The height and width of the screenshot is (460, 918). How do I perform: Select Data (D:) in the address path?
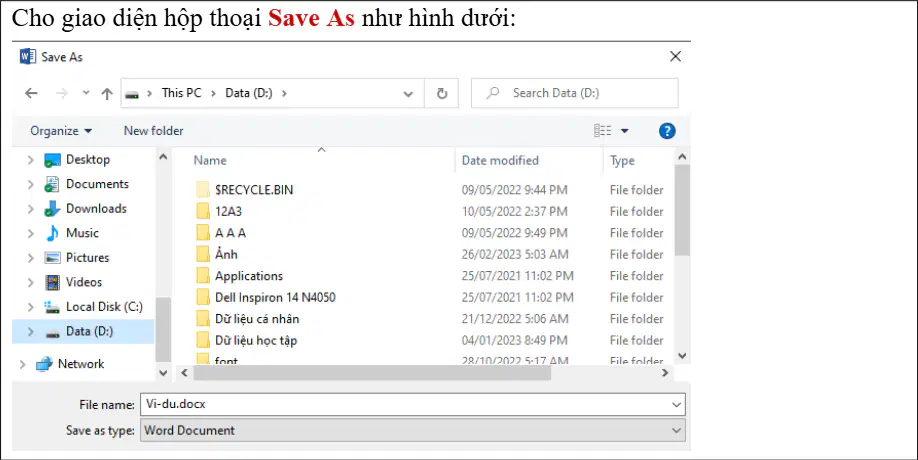[249, 93]
